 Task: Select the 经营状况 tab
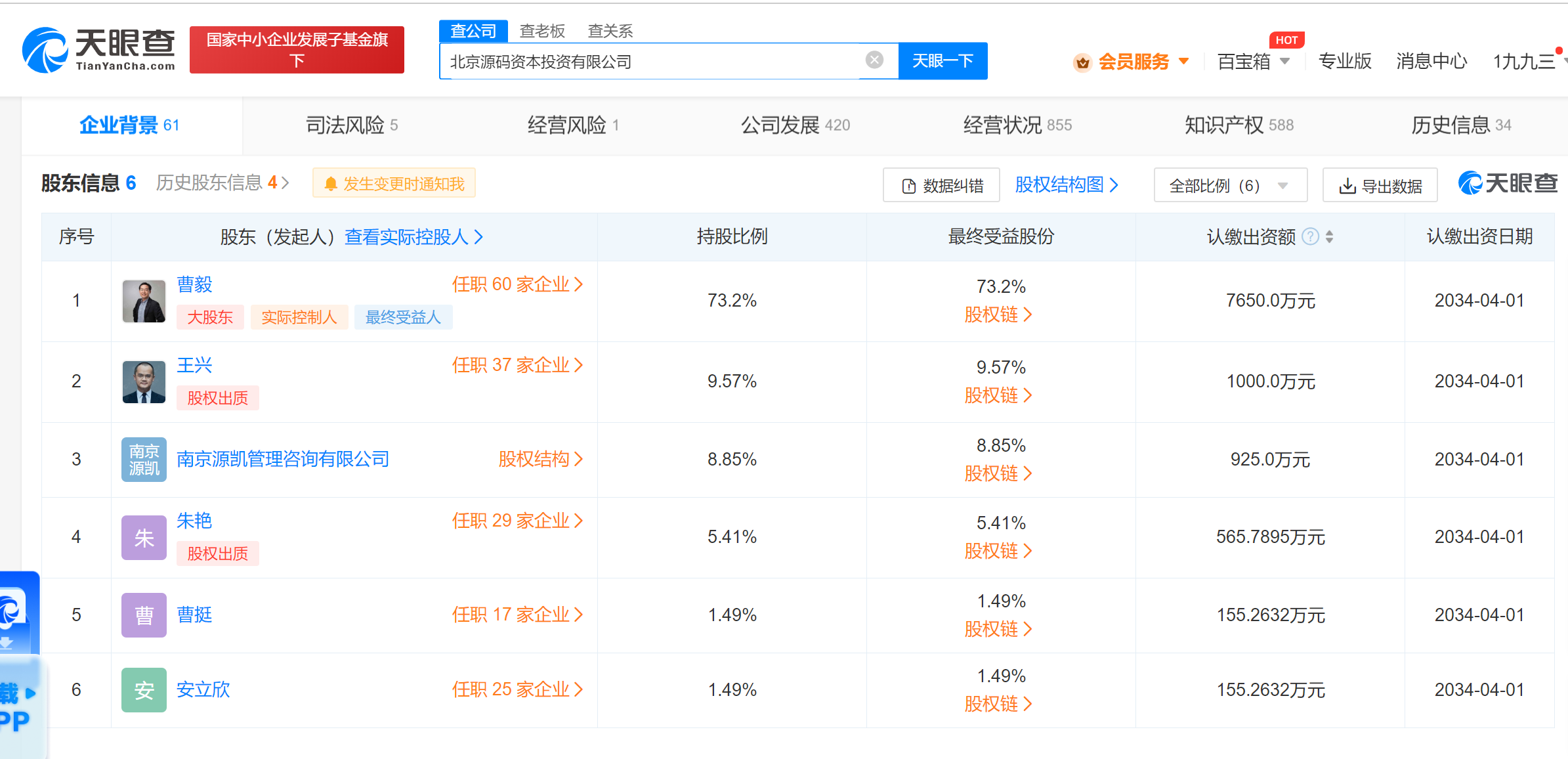point(1017,125)
